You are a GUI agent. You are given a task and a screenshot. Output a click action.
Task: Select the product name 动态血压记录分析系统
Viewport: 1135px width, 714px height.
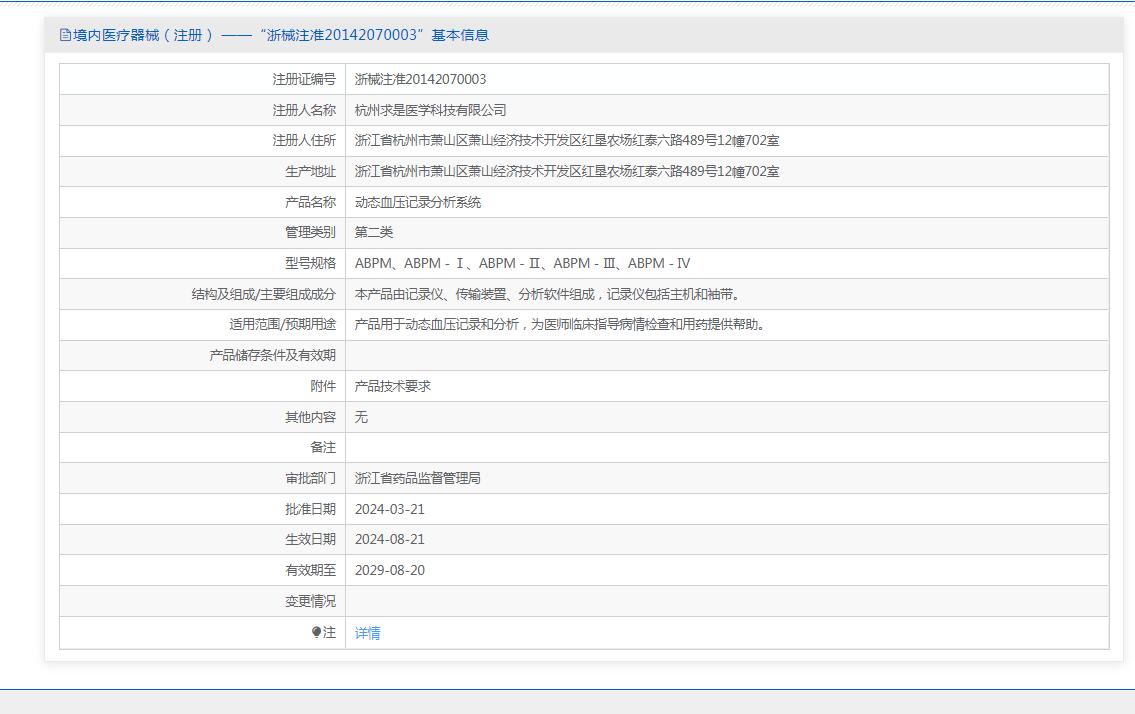pos(417,202)
